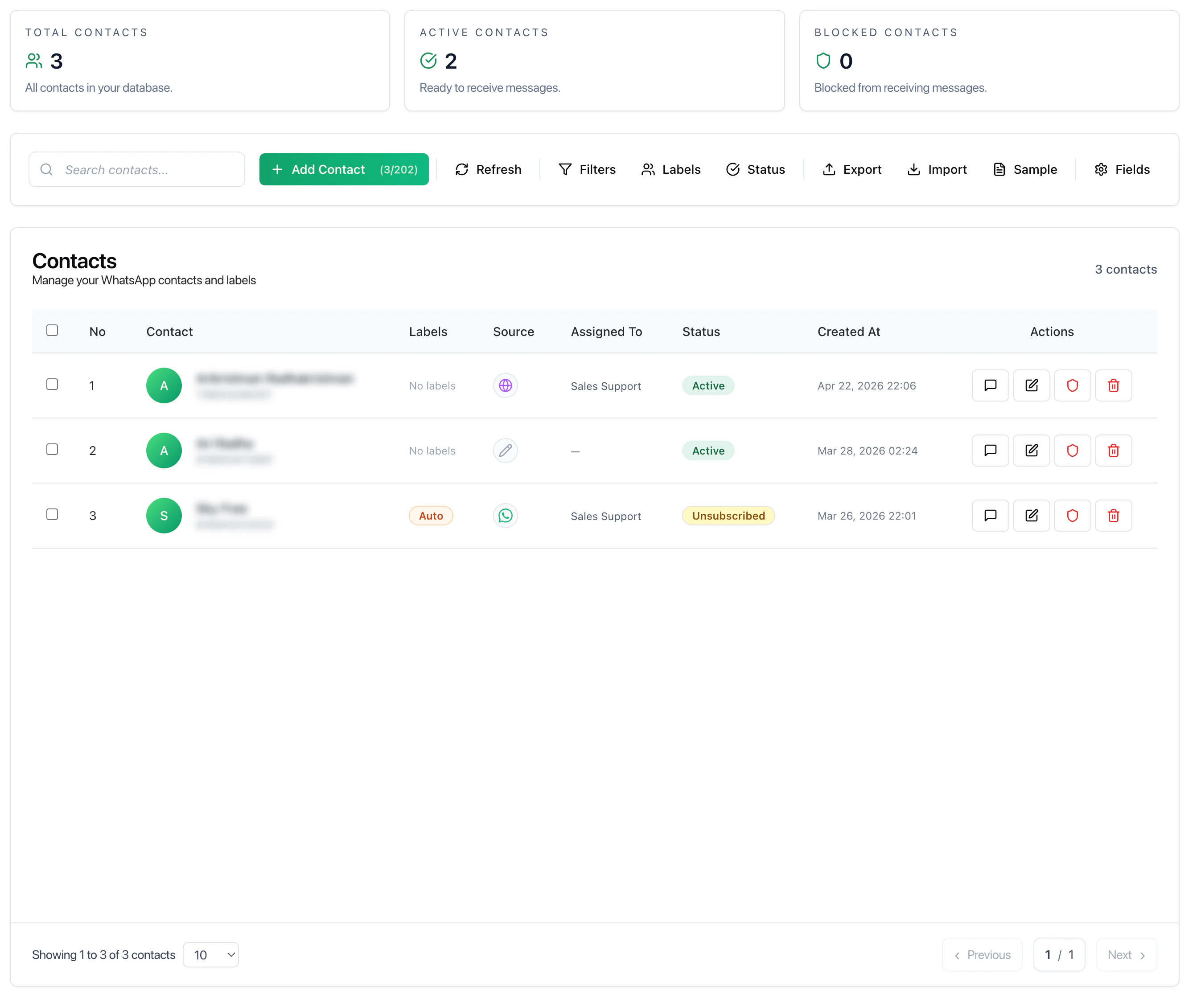The height and width of the screenshot is (1008, 1201).
Task: Delete contact in row 3 via trash icon
Action: coord(1113,516)
